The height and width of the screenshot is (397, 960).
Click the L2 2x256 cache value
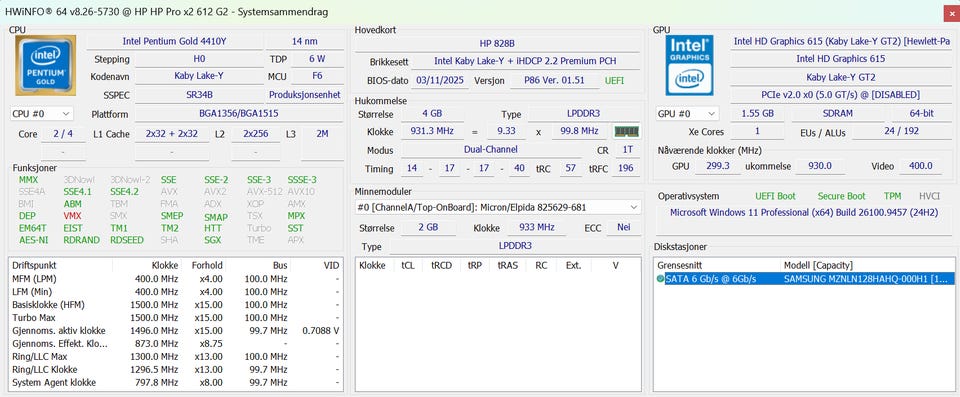pos(257,134)
